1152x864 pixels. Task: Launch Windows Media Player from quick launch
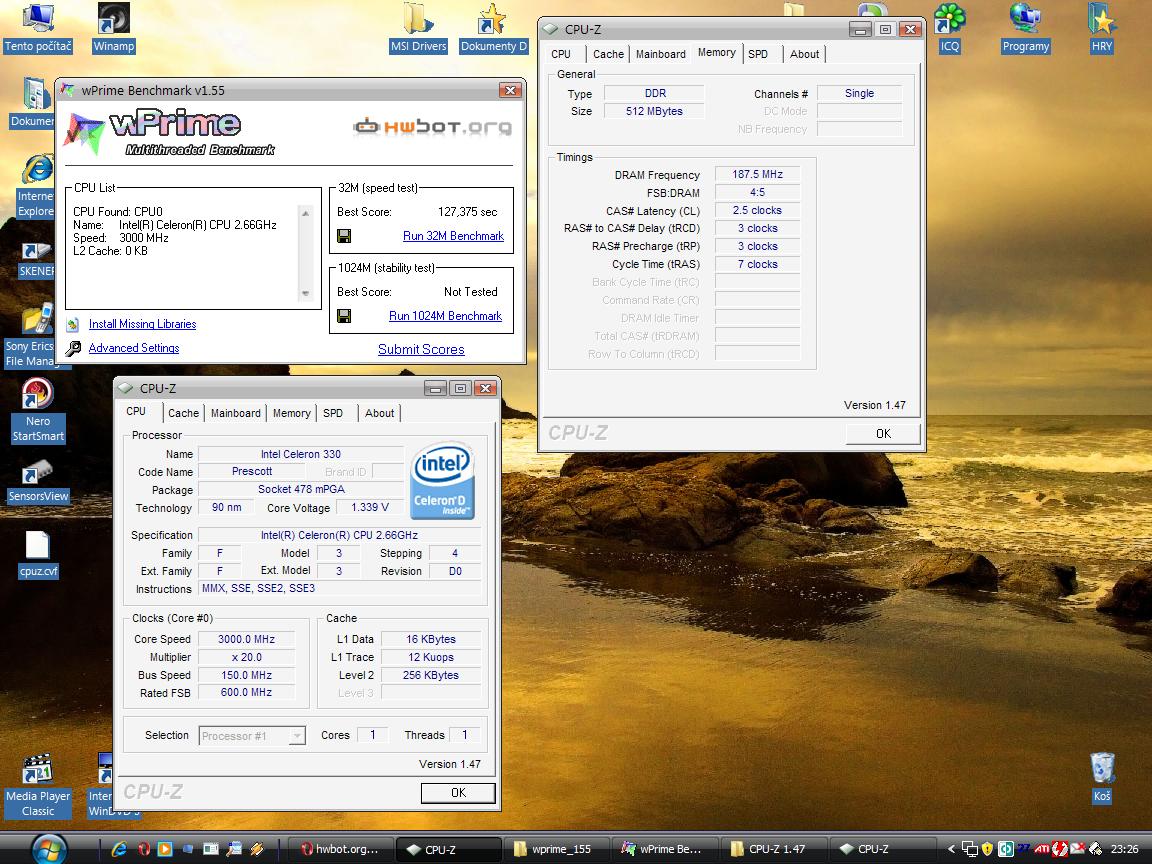165,849
